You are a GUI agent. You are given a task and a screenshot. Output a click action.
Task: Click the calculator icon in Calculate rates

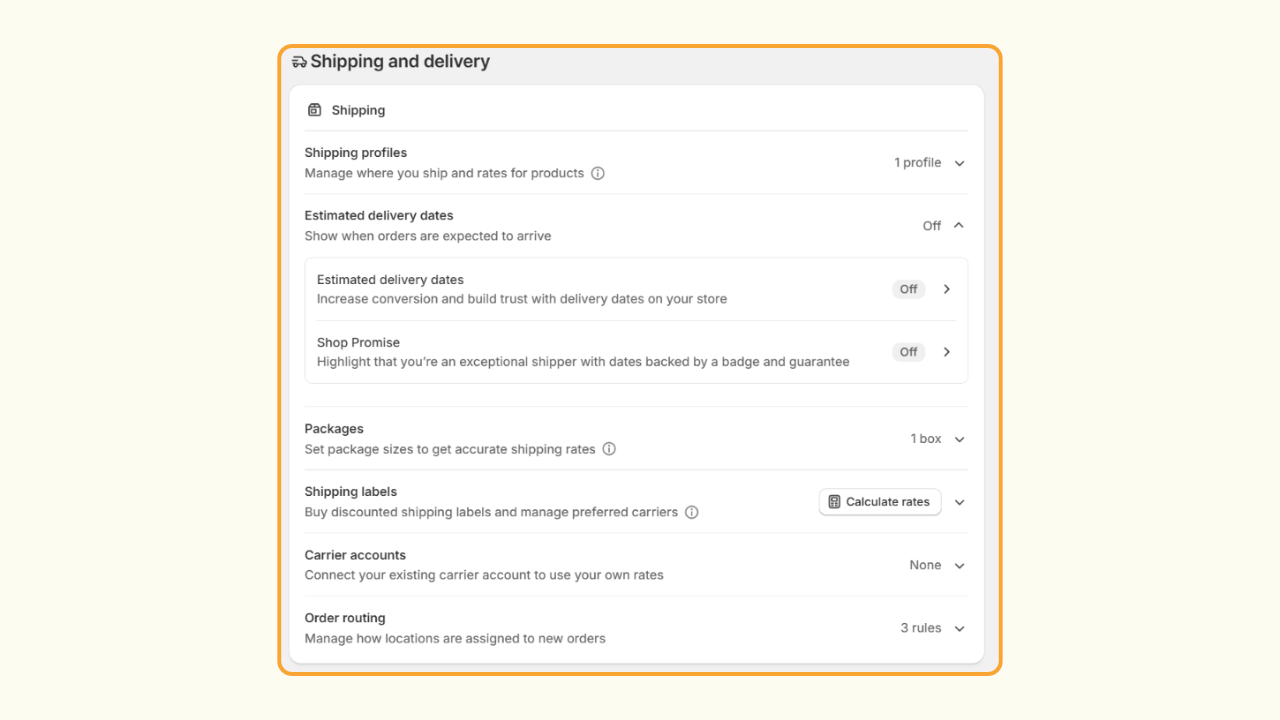click(834, 502)
